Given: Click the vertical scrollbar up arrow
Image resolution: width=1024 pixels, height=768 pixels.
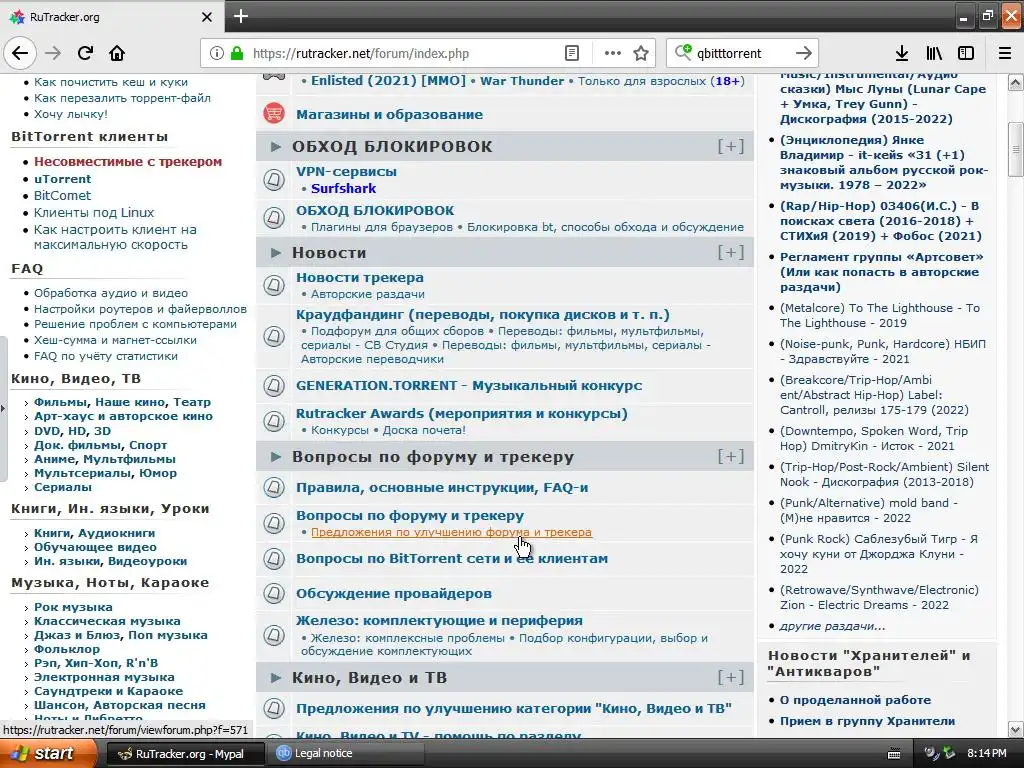Looking at the screenshot, I should [1015, 82].
